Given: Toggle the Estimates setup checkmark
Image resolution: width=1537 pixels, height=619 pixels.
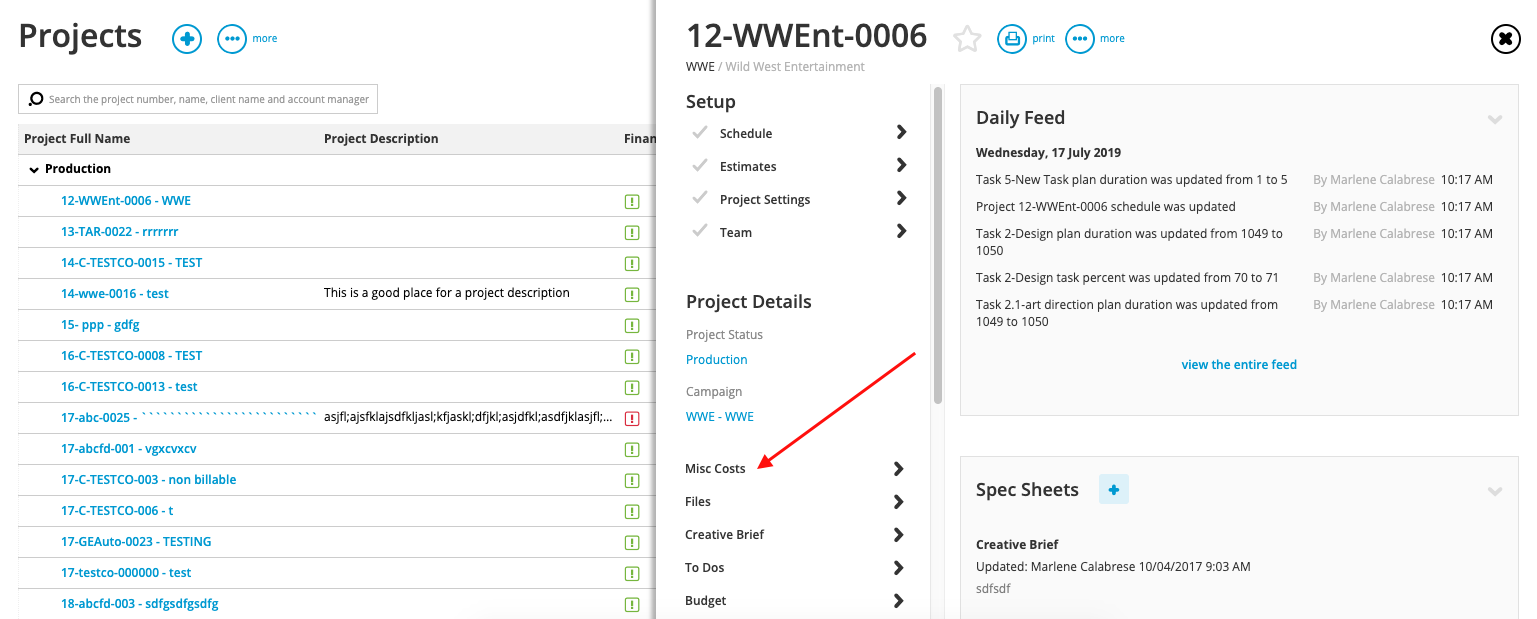Looking at the screenshot, I should [700, 166].
